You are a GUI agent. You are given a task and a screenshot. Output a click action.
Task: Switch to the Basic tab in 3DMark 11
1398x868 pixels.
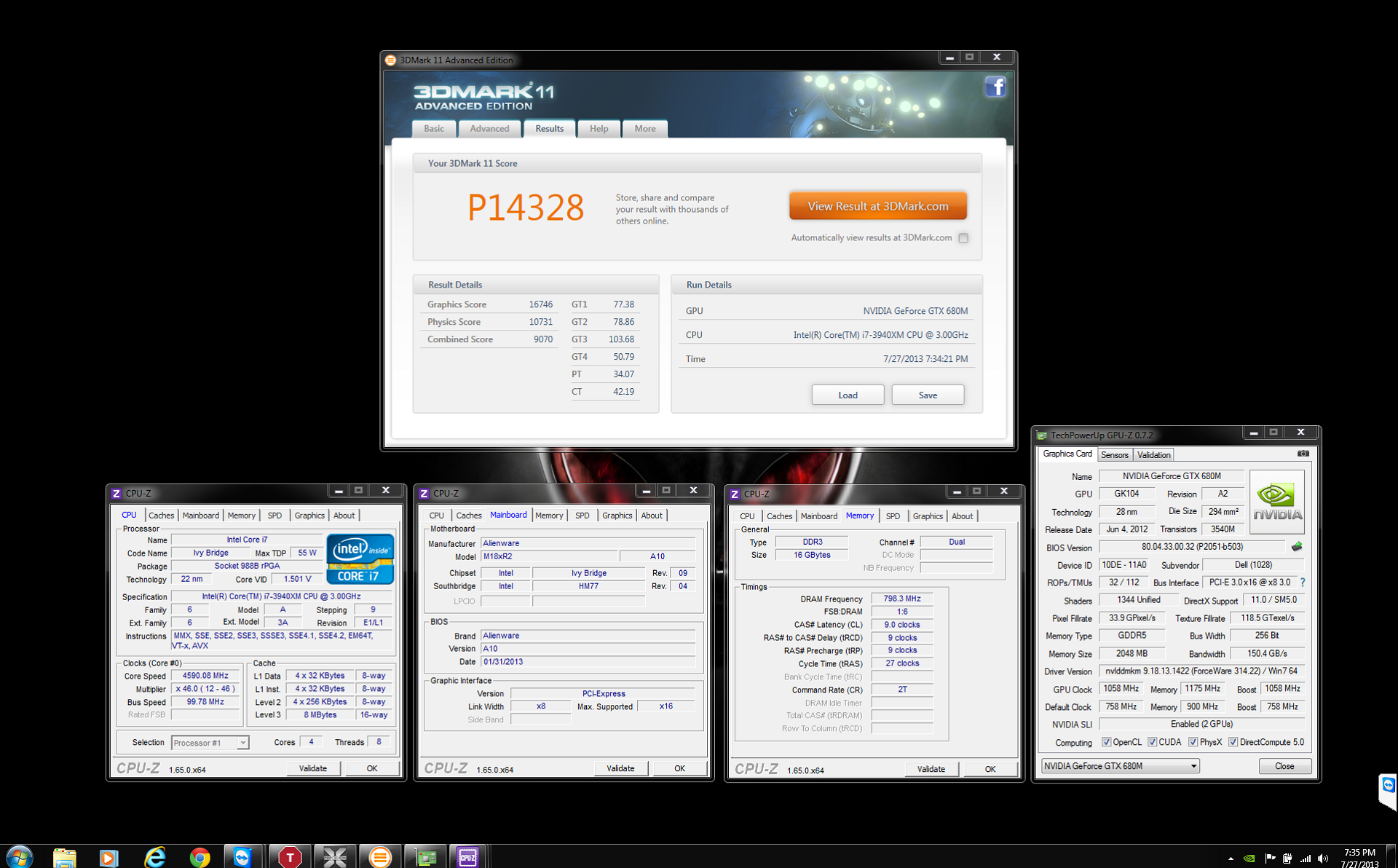pos(434,129)
